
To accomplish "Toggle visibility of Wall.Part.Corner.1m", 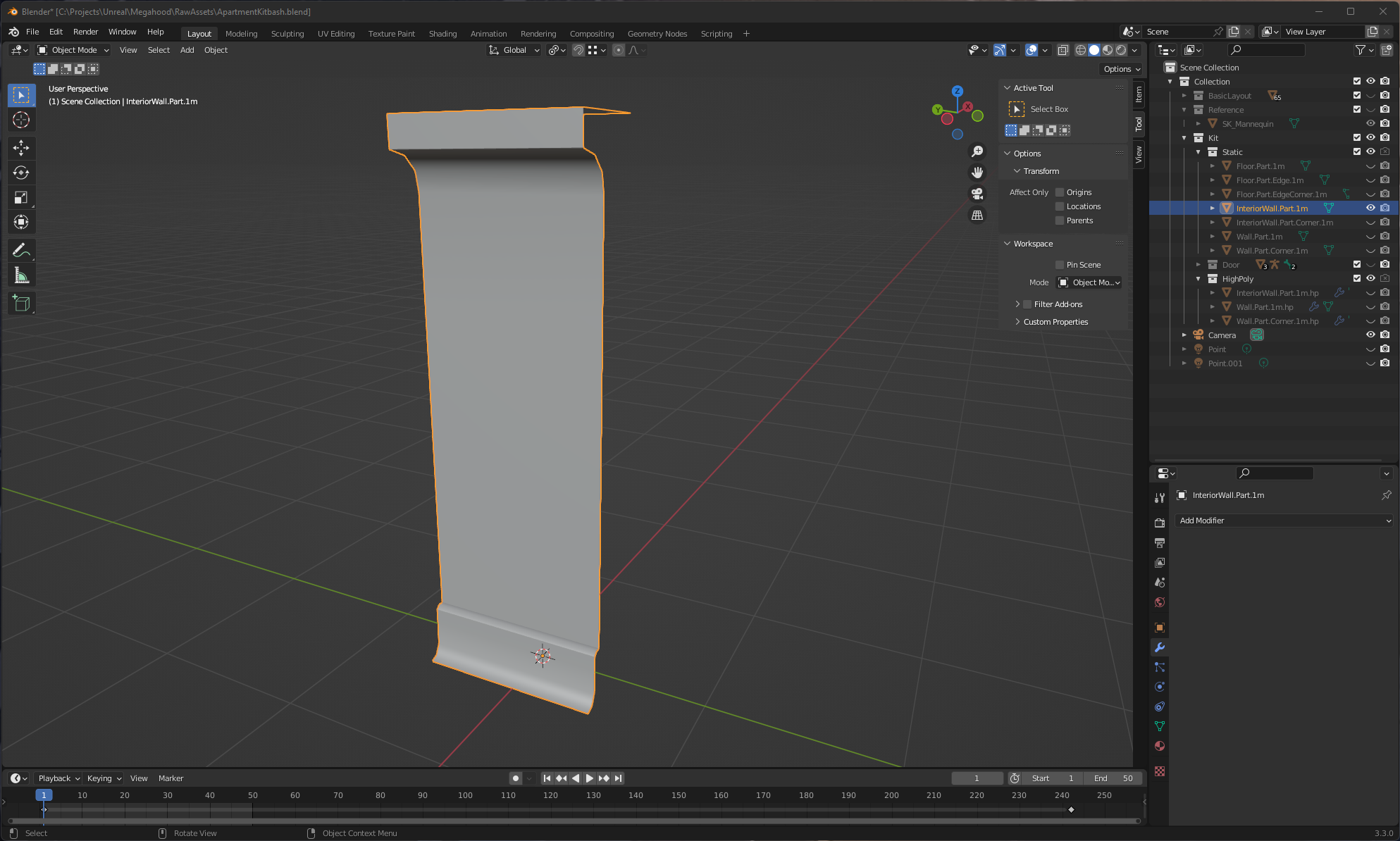I will pyautogui.click(x=1371, y=250).
